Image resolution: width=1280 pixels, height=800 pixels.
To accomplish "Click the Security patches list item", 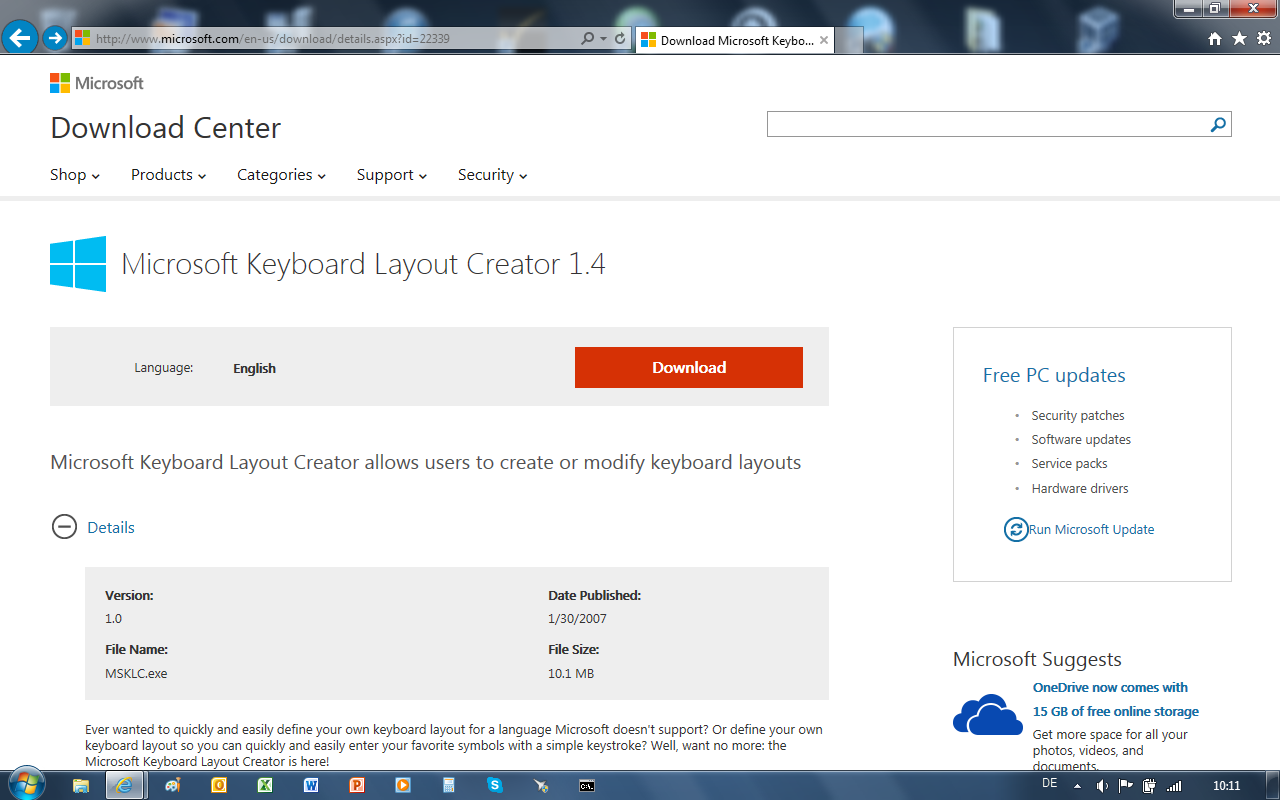I will (1078, 415).
